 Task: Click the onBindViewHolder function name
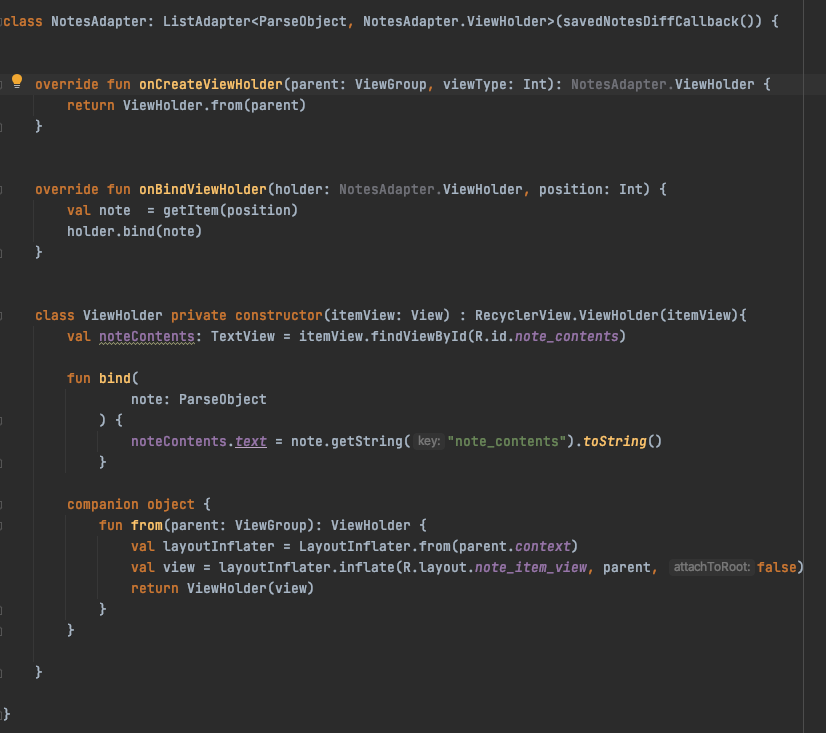(x=203, y=189)
